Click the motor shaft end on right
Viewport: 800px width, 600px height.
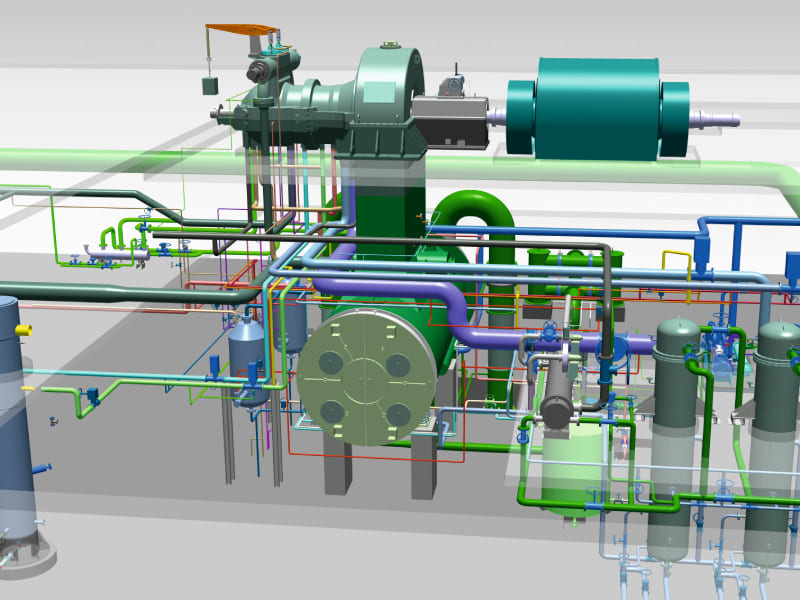pyautogui.click(x=718, y=120)
